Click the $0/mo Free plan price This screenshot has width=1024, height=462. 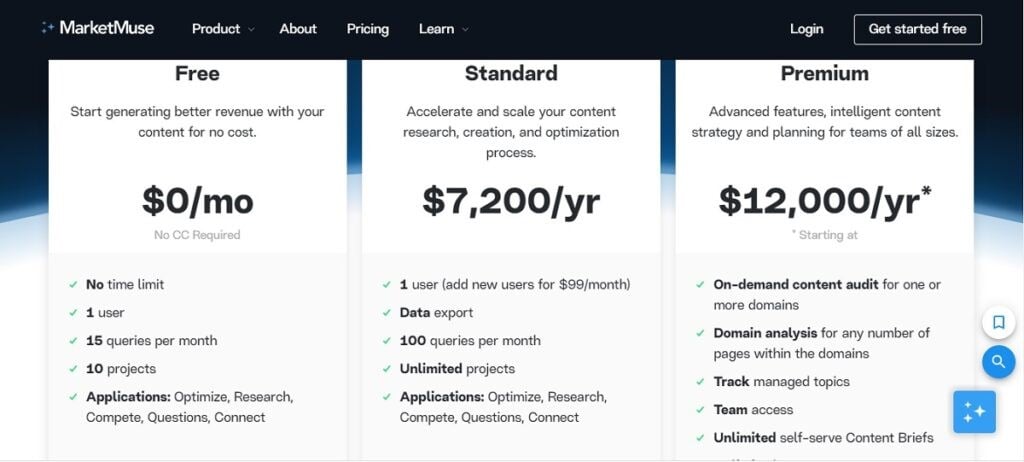197,201
